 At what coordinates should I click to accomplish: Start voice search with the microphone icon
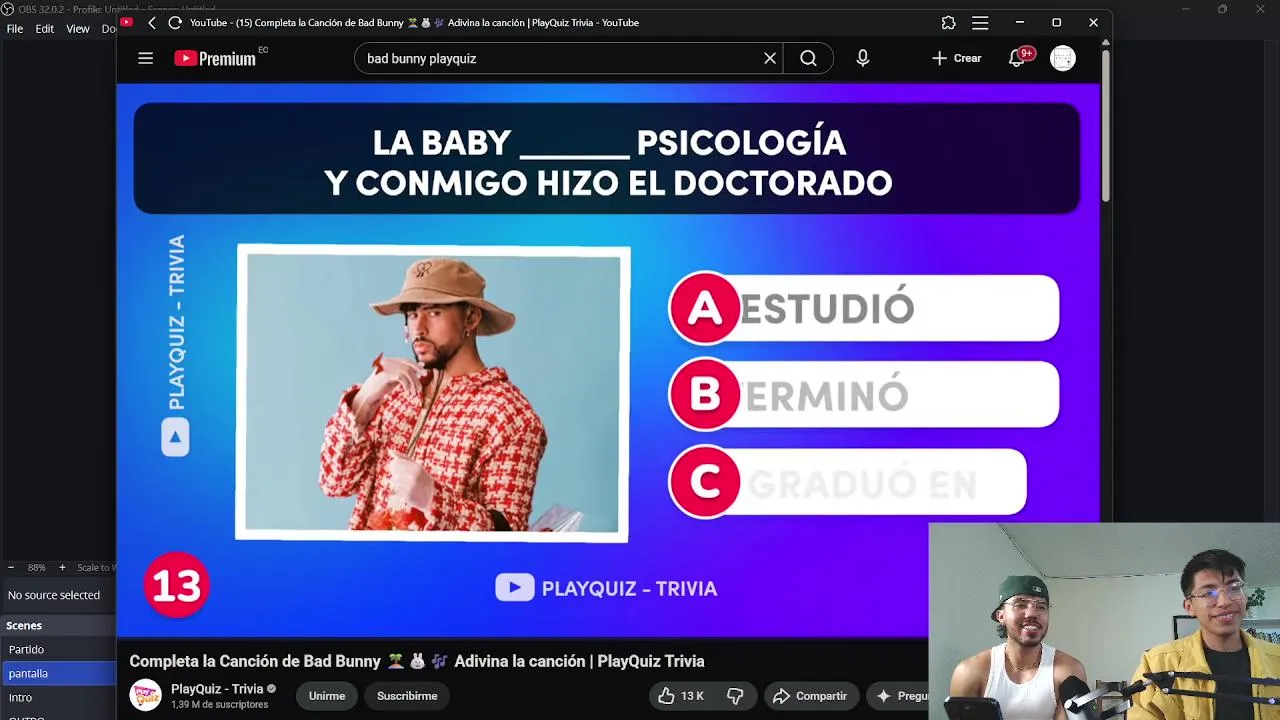coord(862,58)
